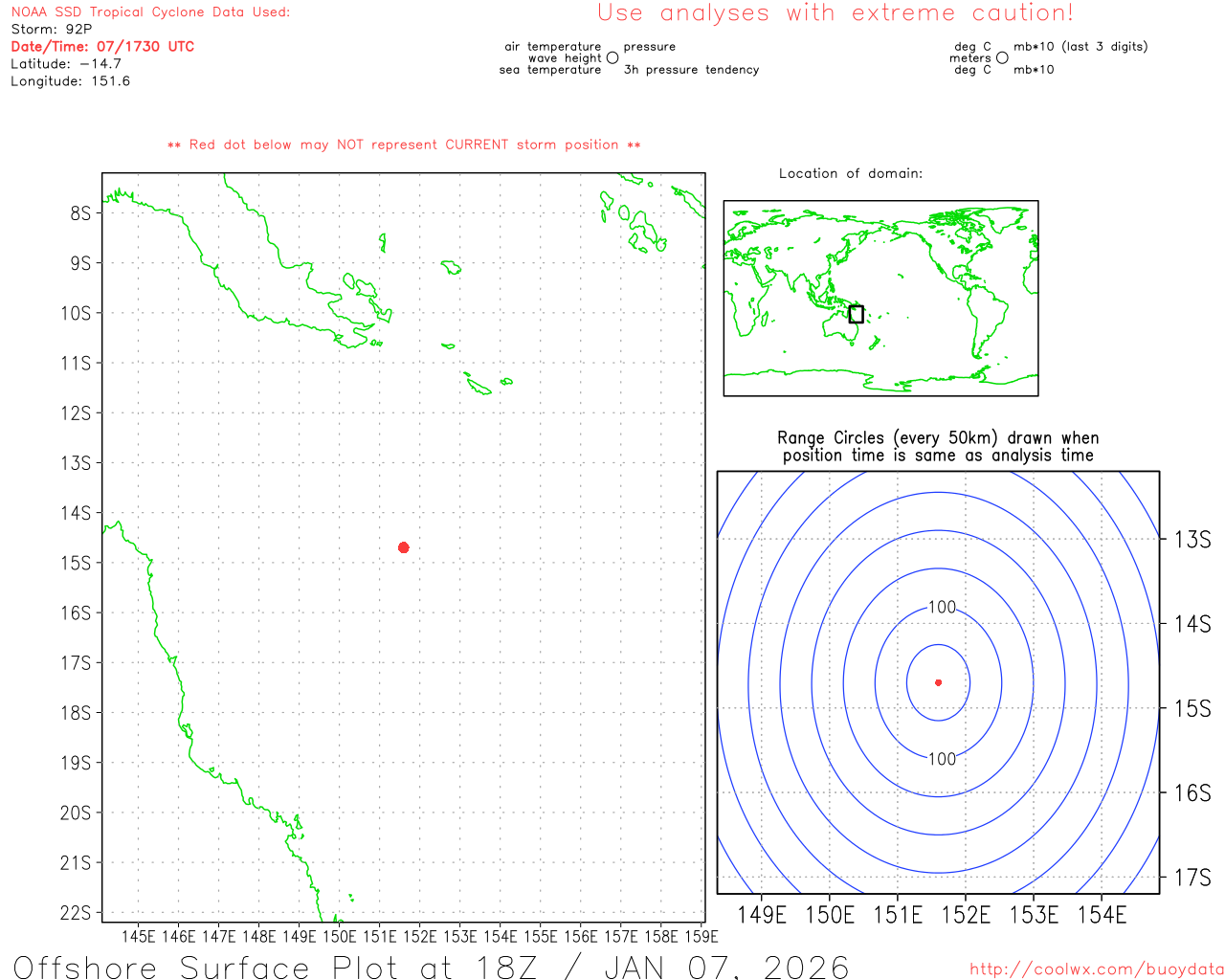Click the 159E longitude label on main map
The height and width of the screenshot is (980, 1225).
pos(702,936)
